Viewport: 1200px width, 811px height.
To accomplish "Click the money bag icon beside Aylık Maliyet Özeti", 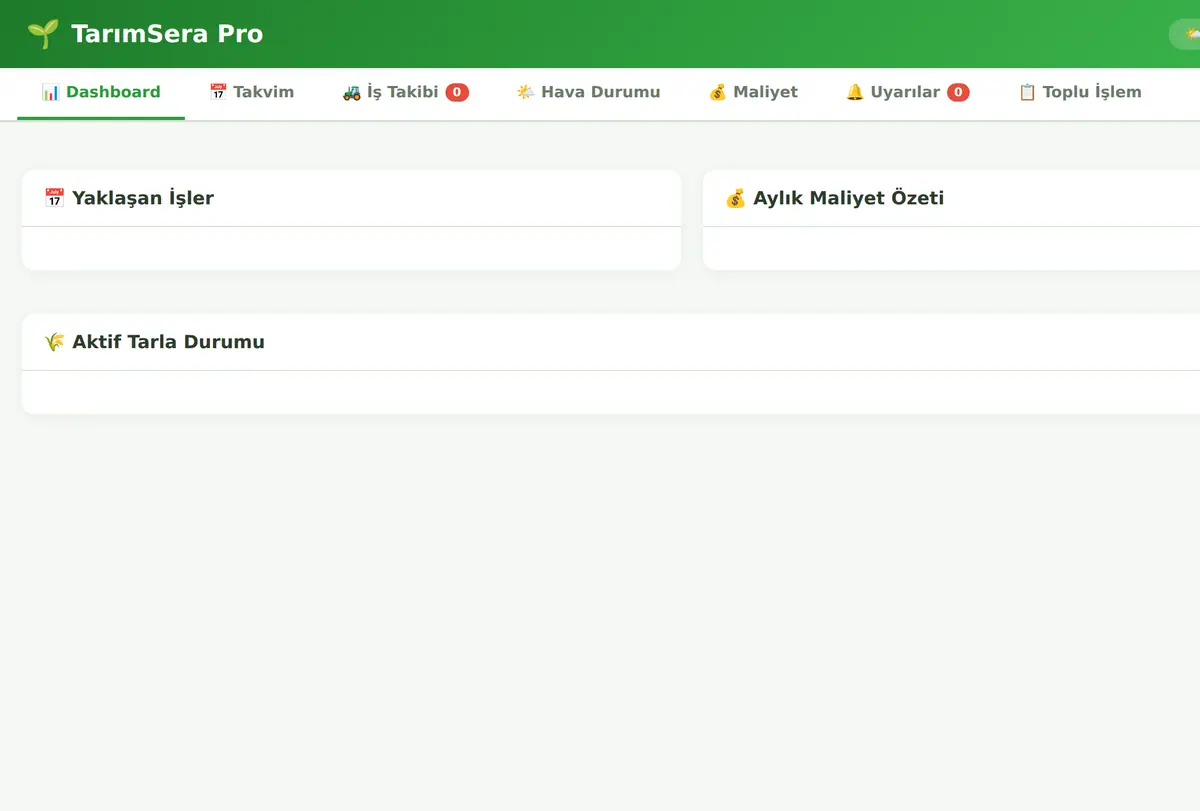I will pyautogui.click(x=736, y=198).
